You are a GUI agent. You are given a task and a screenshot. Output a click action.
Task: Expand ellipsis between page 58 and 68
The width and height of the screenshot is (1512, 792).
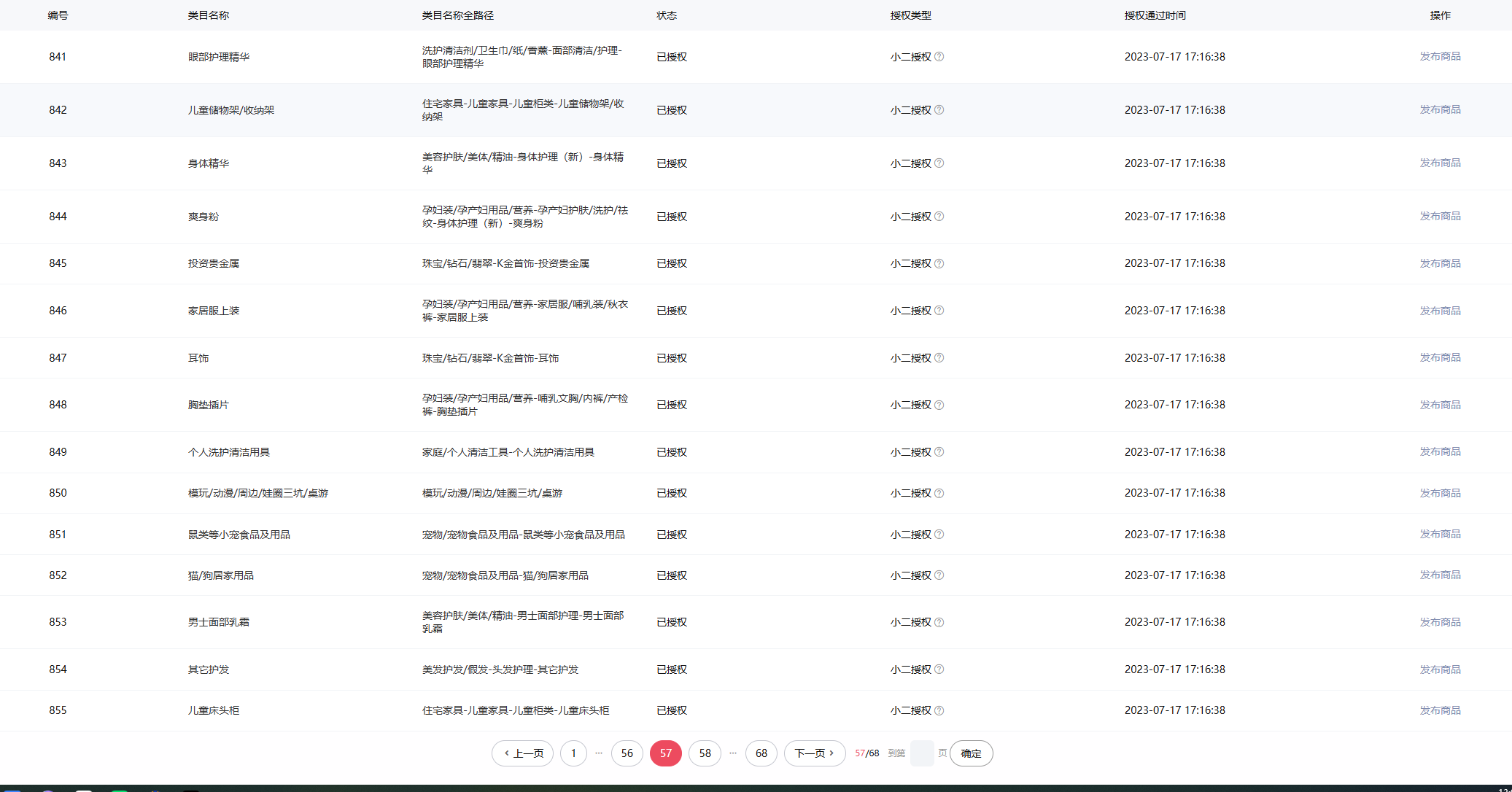733,753
